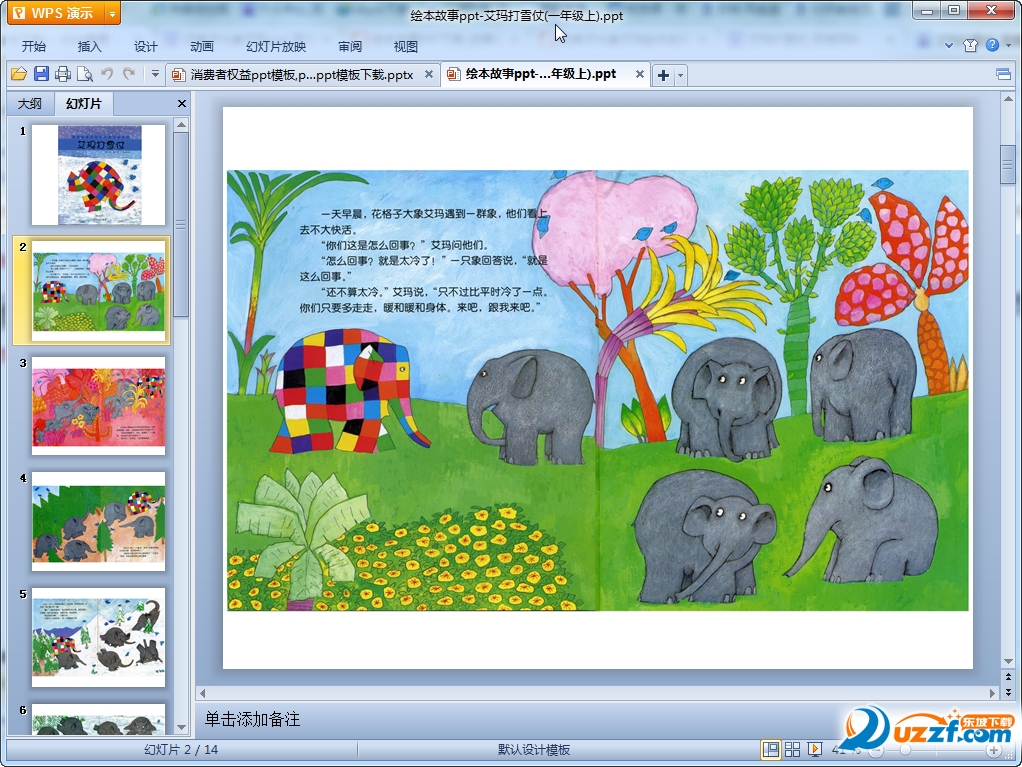Add a new document tab with plus button
Screen dimensions: 1022x767
[663, 75]
